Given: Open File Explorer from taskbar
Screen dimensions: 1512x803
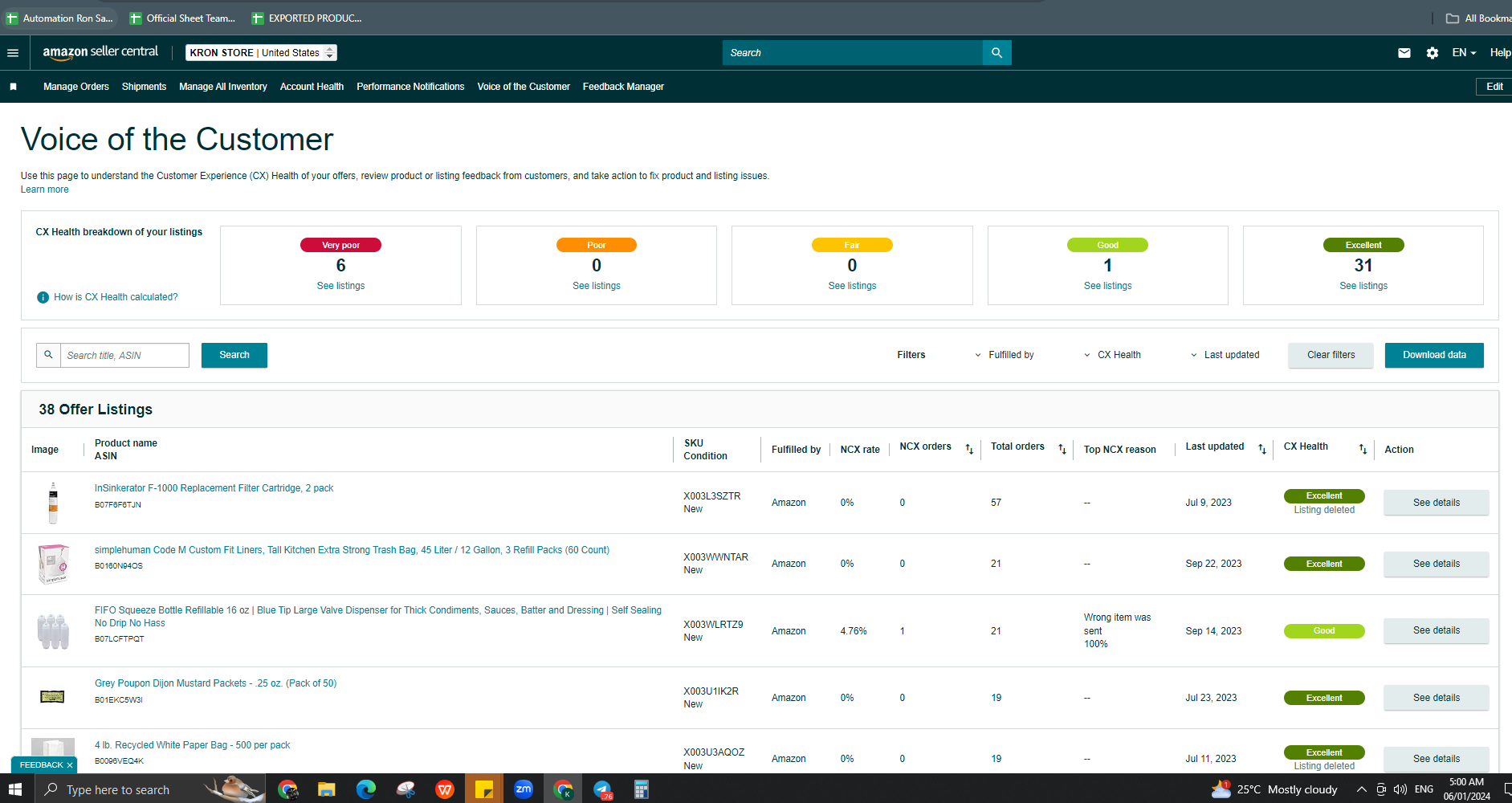Looking at the screenshot, I should (x=326, y=789).
